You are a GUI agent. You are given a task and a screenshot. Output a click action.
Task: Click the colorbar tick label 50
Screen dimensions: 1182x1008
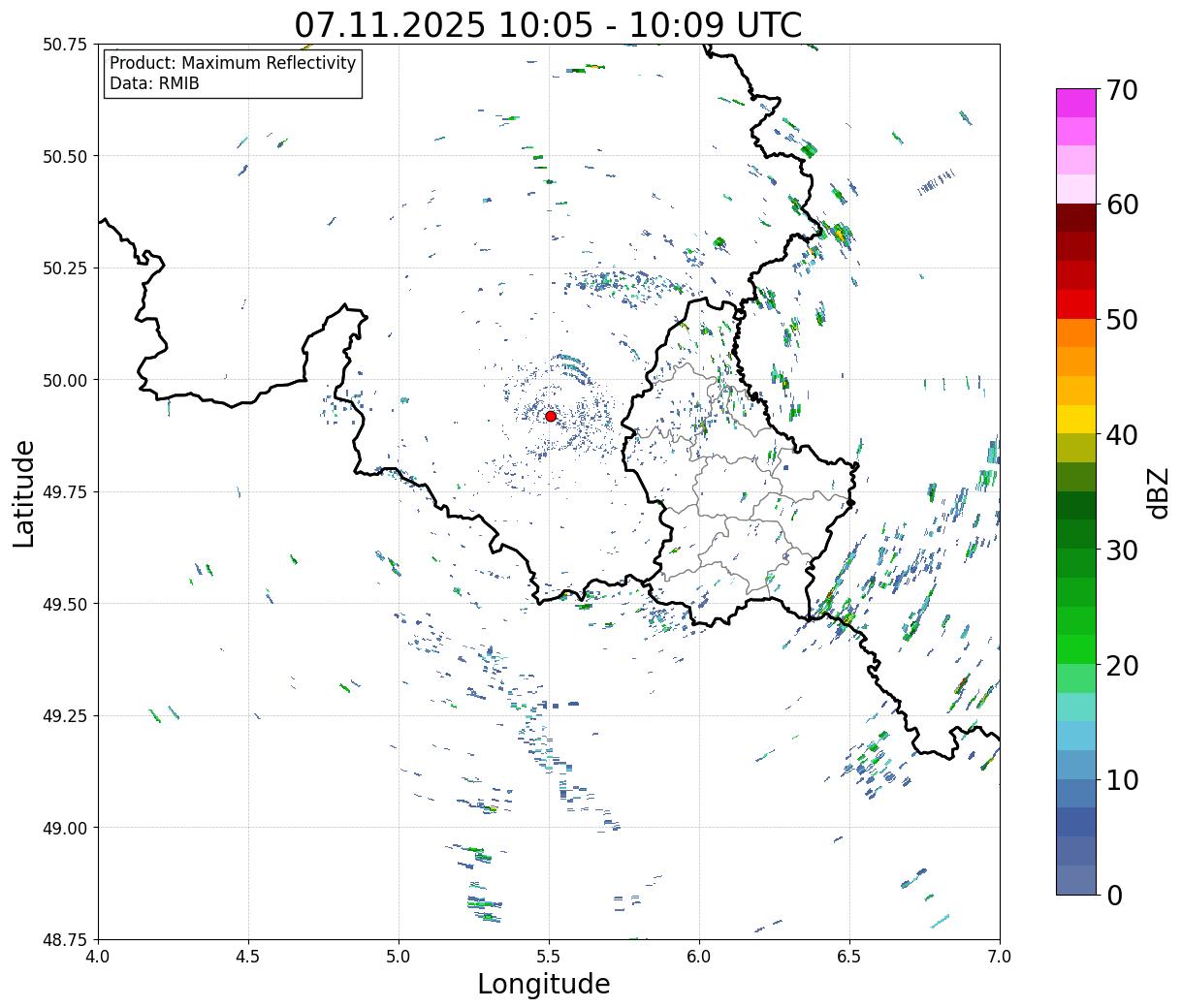pos(1122,320)
